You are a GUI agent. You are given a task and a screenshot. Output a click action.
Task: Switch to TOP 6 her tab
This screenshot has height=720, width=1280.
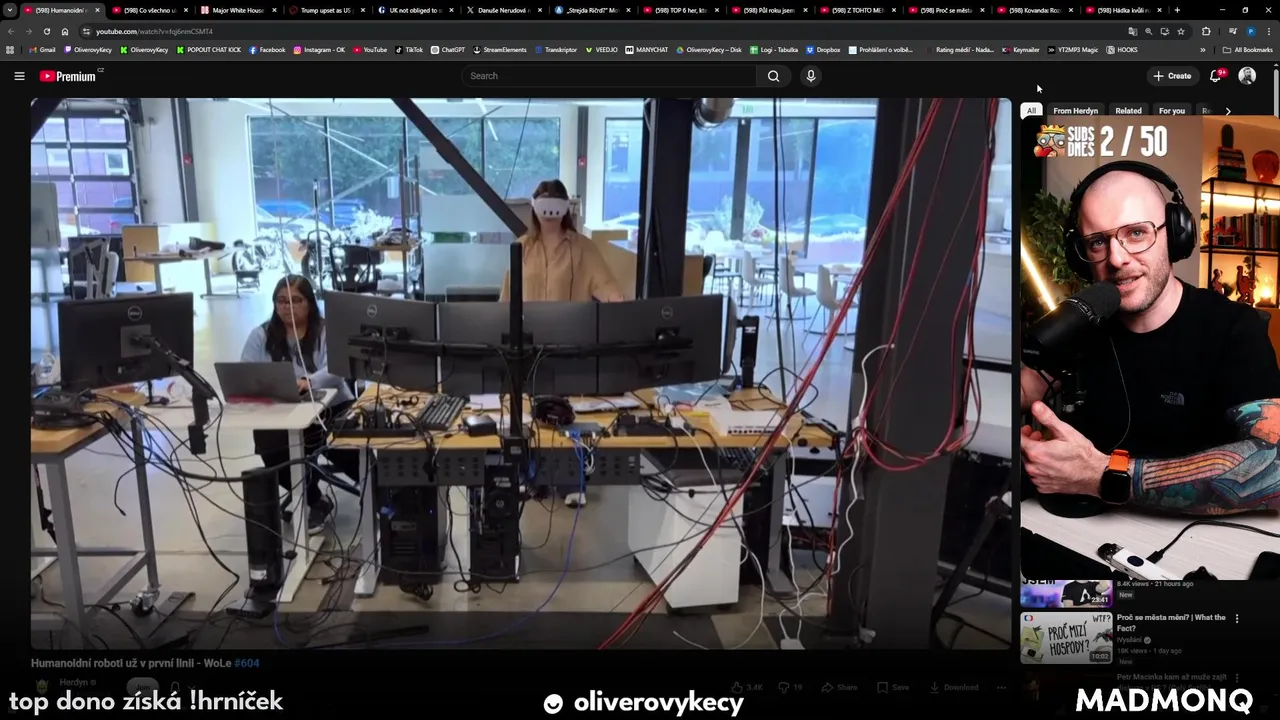pyautogui.click(x=680, y=10)
